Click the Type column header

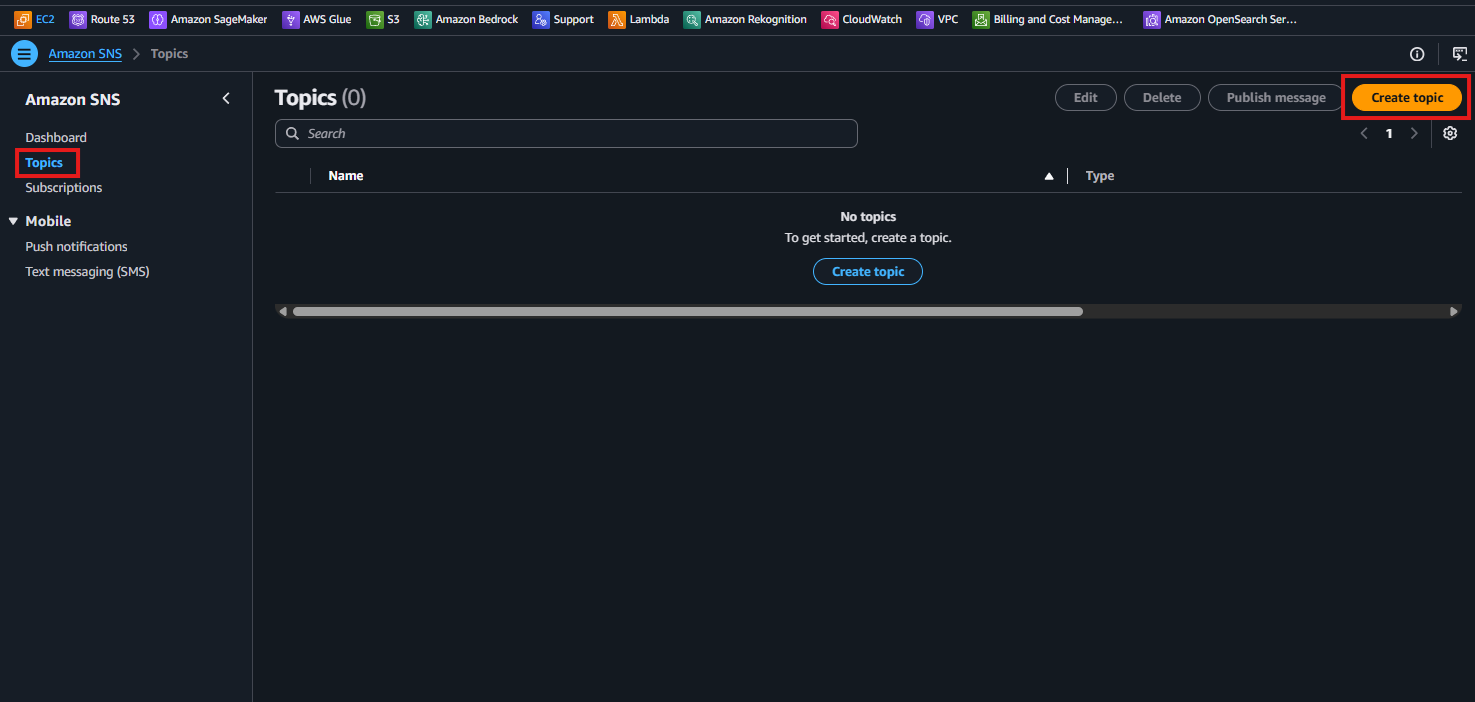coord(1100,176)
